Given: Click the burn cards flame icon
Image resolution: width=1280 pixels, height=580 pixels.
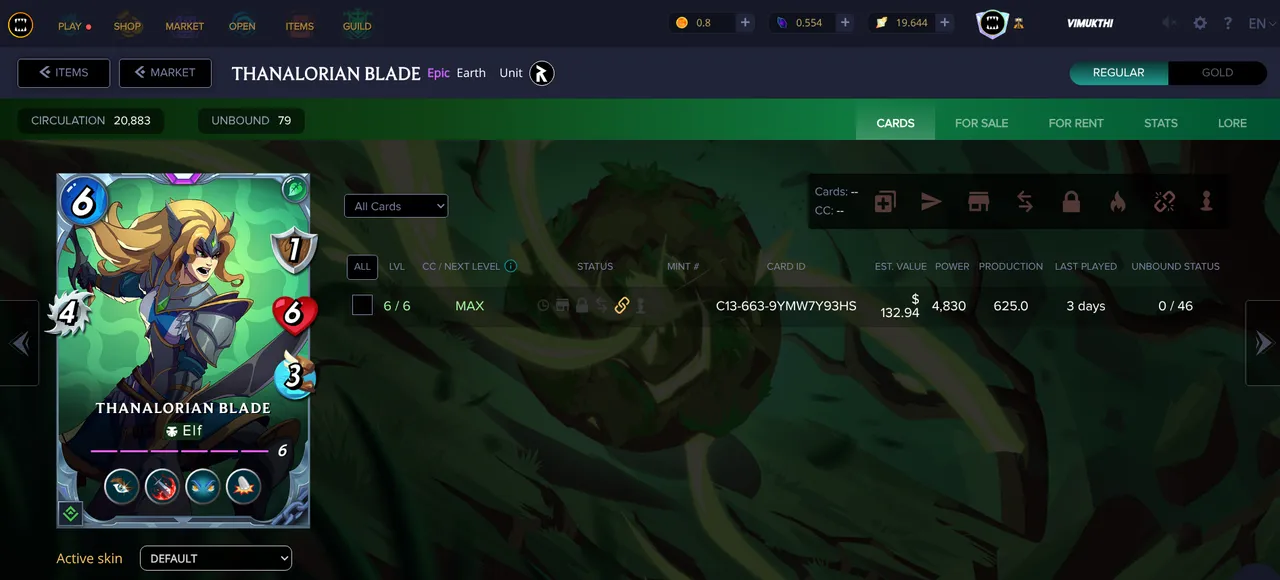Looking at the screenshot, I should coord(1118,202).
